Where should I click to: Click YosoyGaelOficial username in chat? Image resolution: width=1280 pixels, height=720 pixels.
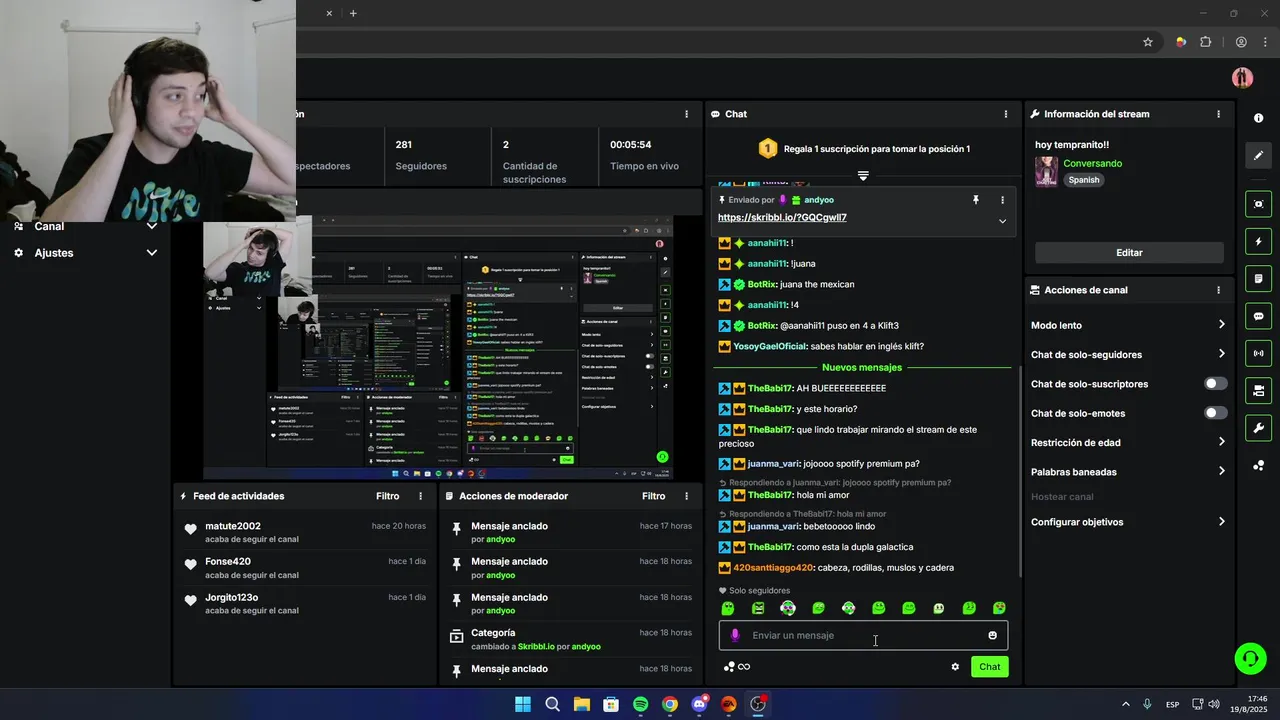coord(770,347)
